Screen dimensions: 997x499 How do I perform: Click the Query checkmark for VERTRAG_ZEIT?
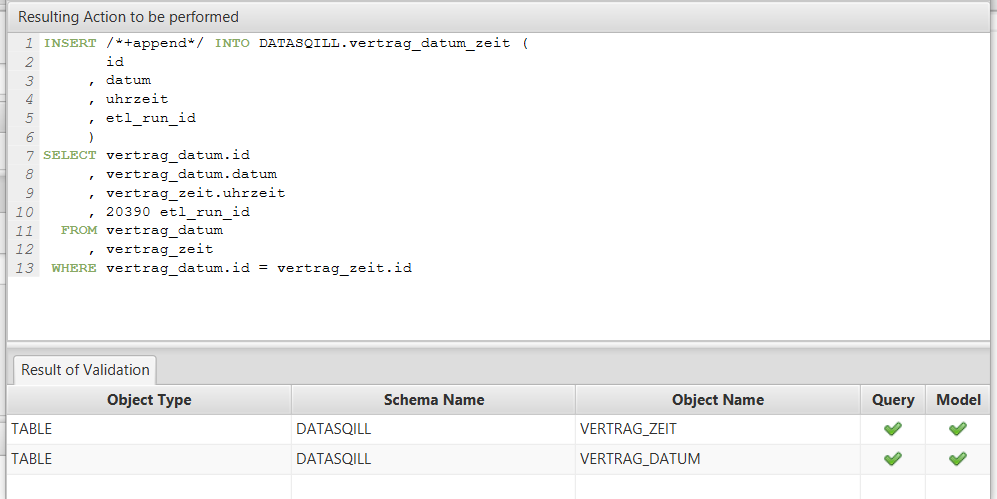(893, 429)
